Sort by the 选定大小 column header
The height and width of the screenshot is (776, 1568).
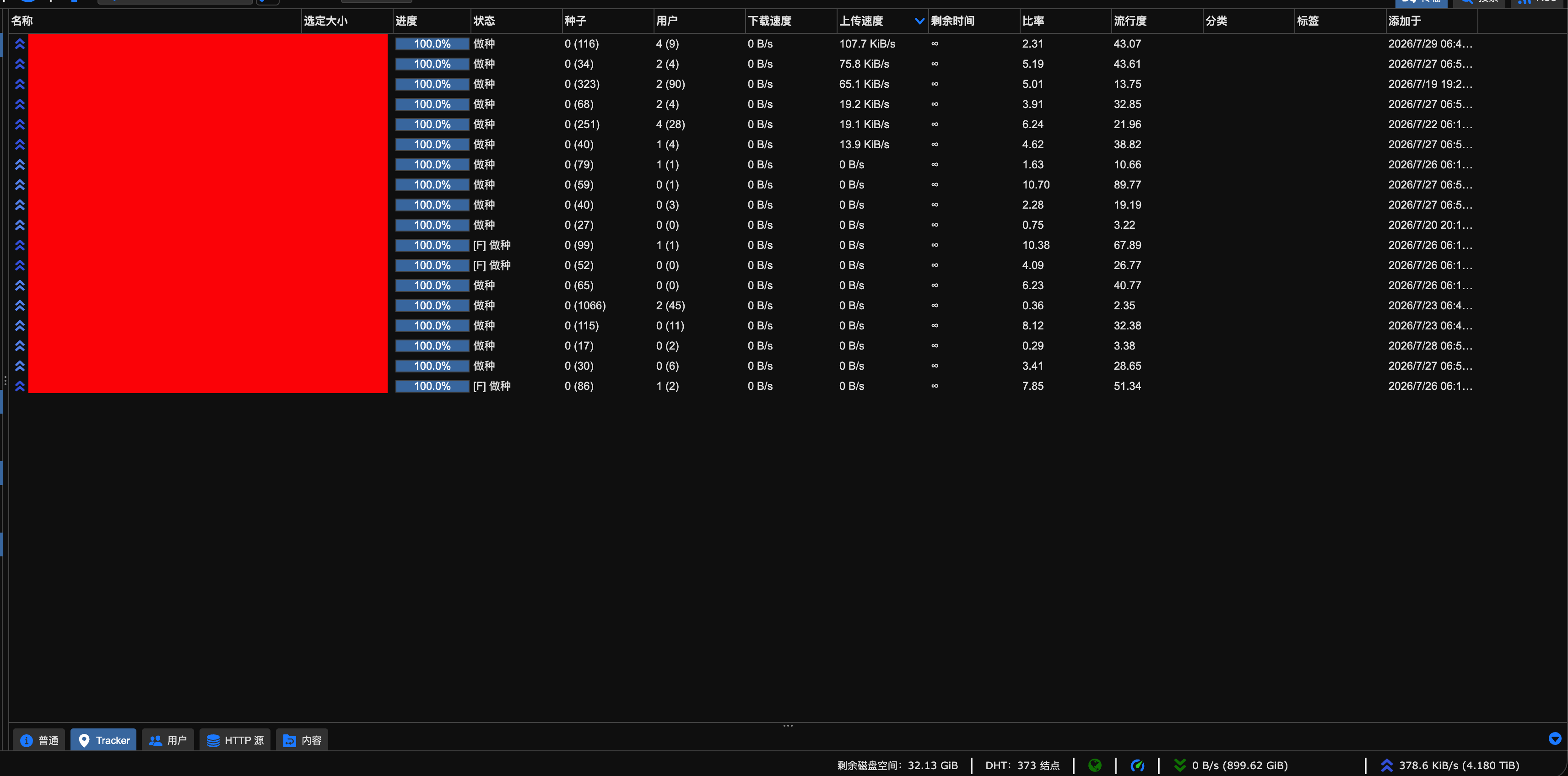click(x=347, y=21)
